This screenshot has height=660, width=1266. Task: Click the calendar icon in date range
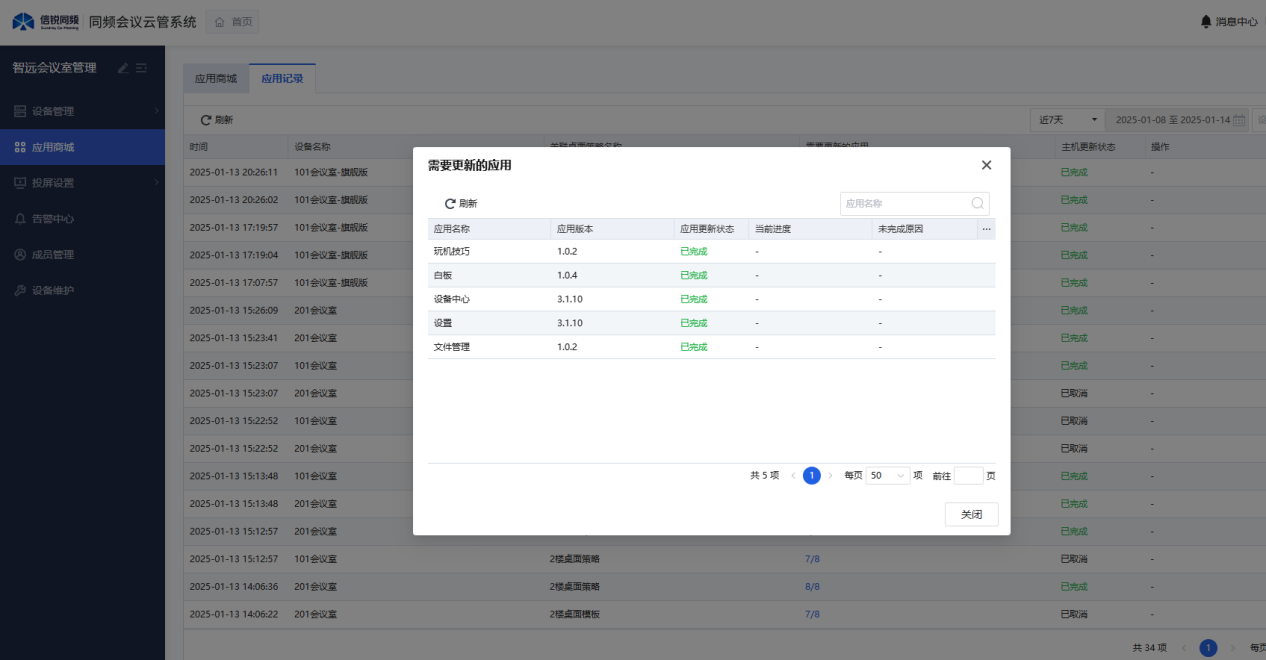1239,120
